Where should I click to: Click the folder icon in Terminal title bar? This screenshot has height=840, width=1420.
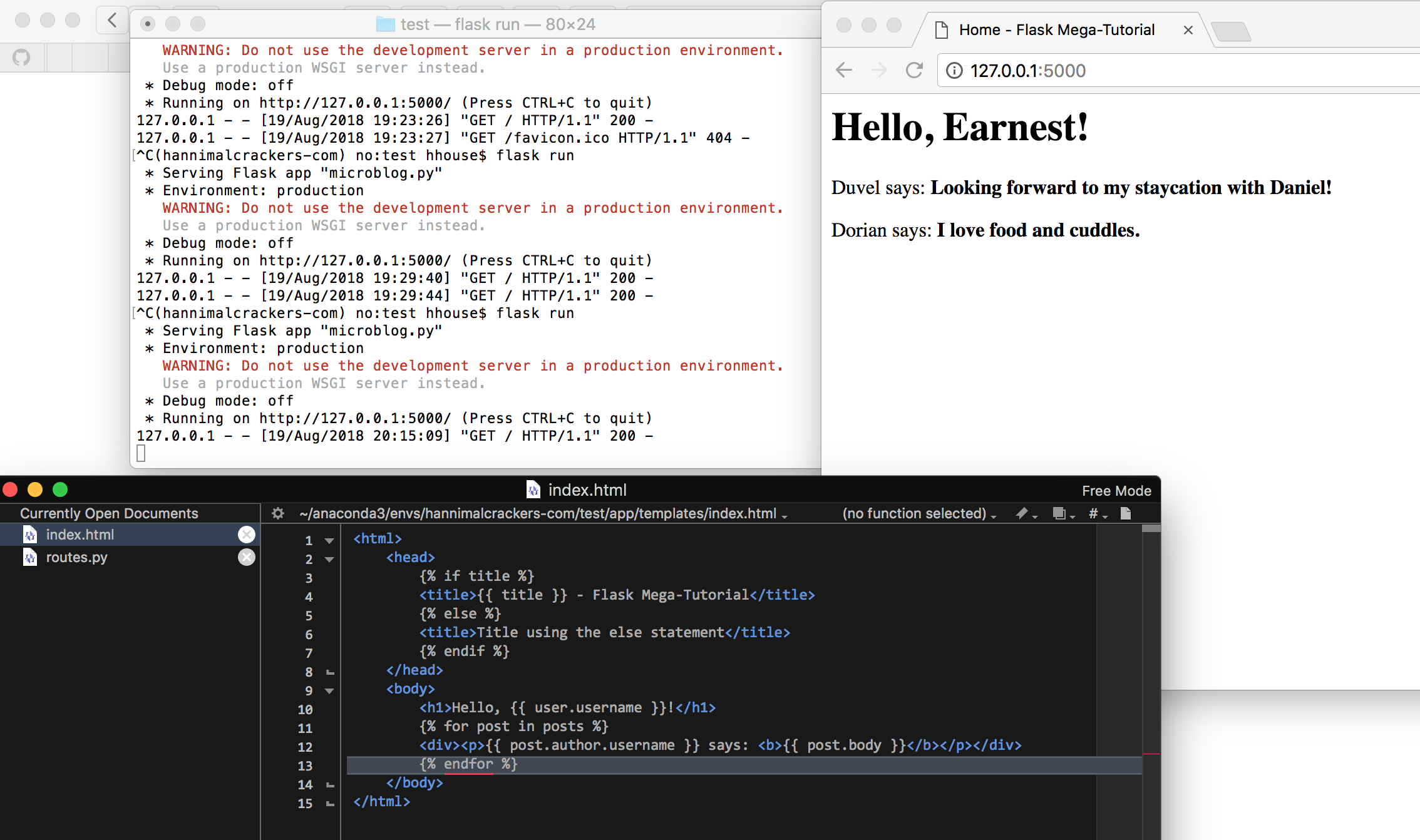pos(385,24)
